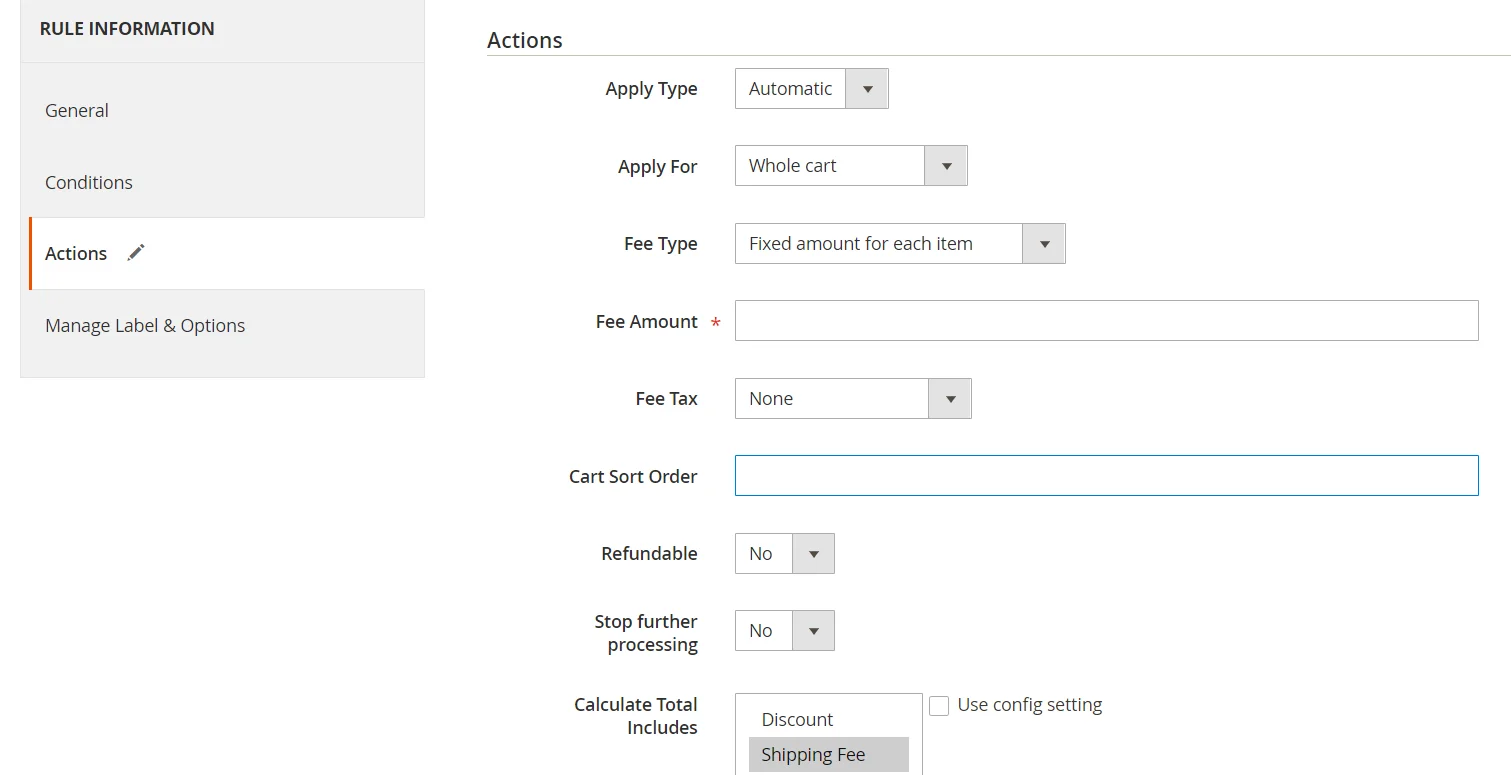This screenshot has height=775, width=1511.
Task: Expand the Fee Type dropdown
Action: pyautogui.click(x=899, y=244)
